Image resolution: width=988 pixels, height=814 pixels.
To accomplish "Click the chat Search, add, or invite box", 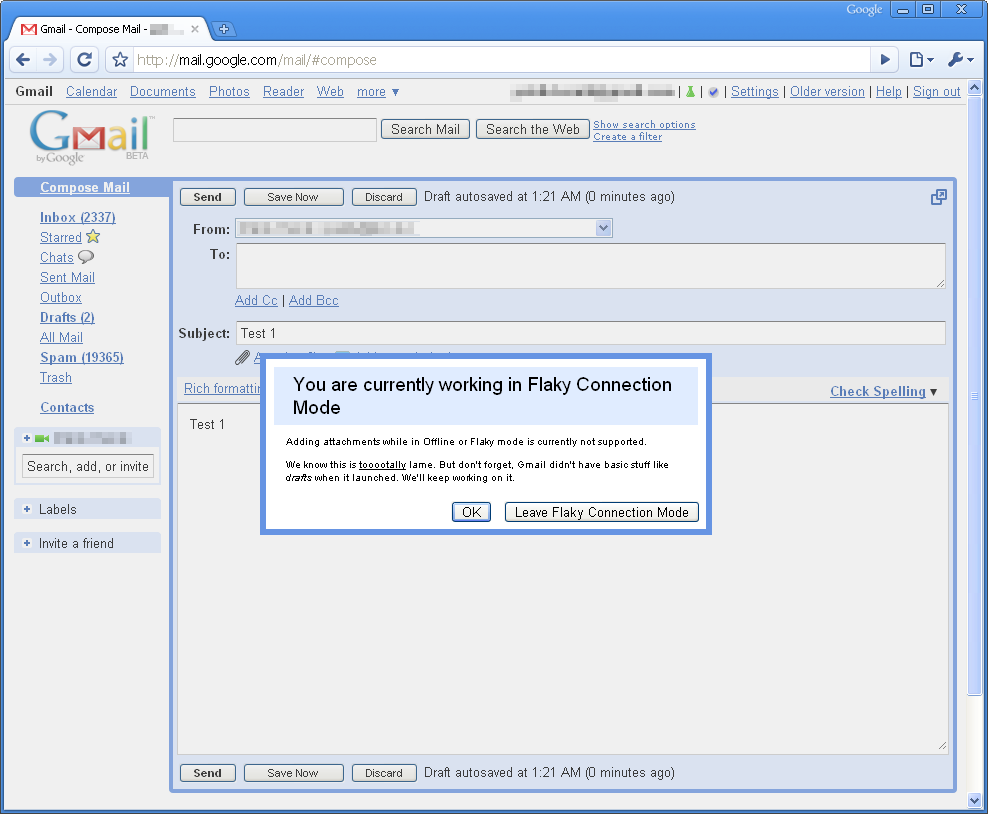I will (x=88, y=466).
